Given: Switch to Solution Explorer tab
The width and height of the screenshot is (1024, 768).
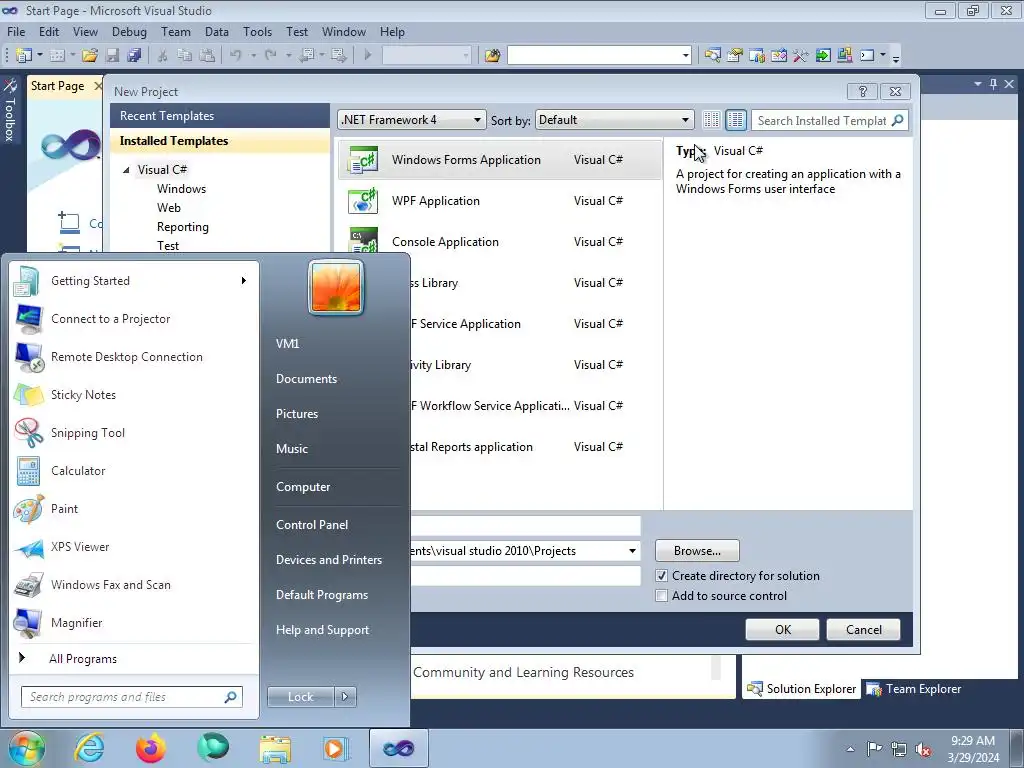Looking at the screenshot, I should [x=801, y=689].
